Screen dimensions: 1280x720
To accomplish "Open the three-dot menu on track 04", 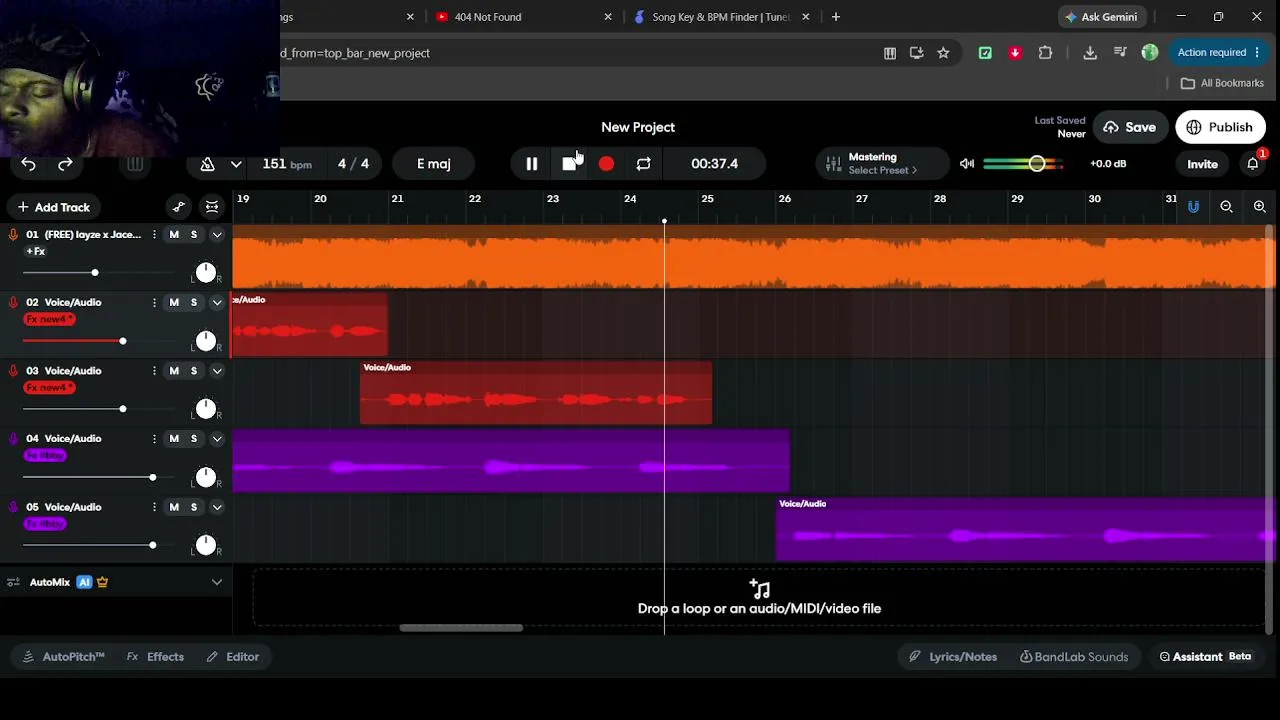I will (154, 439).
